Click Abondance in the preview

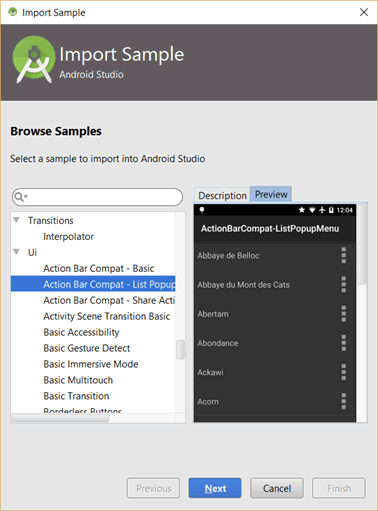[218, 343]
